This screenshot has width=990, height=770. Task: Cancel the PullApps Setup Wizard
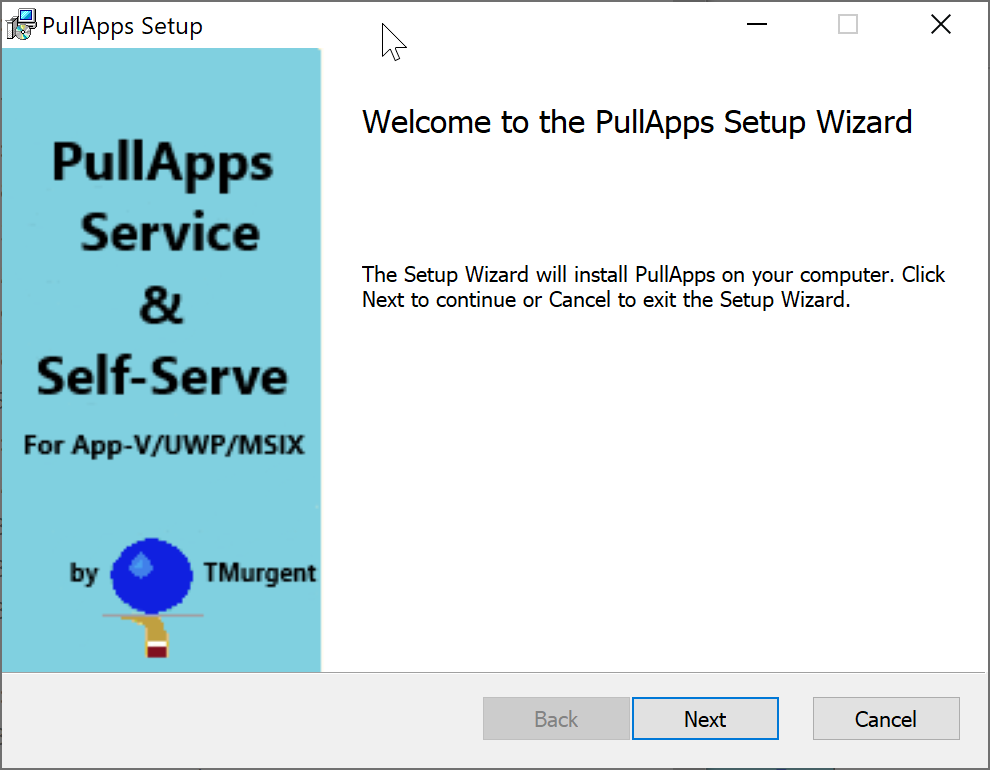pyautogui.click(x=885, y=719)
